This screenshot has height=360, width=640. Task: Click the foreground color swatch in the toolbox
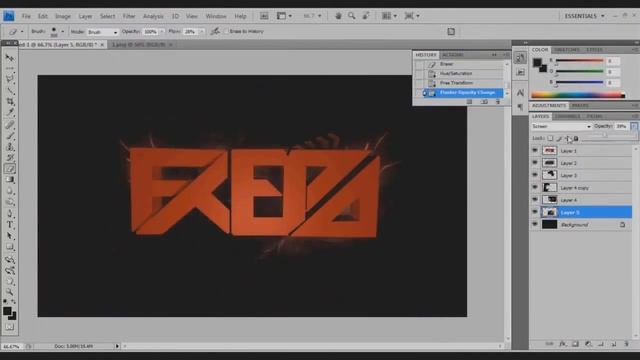click(x=7, y=311)
